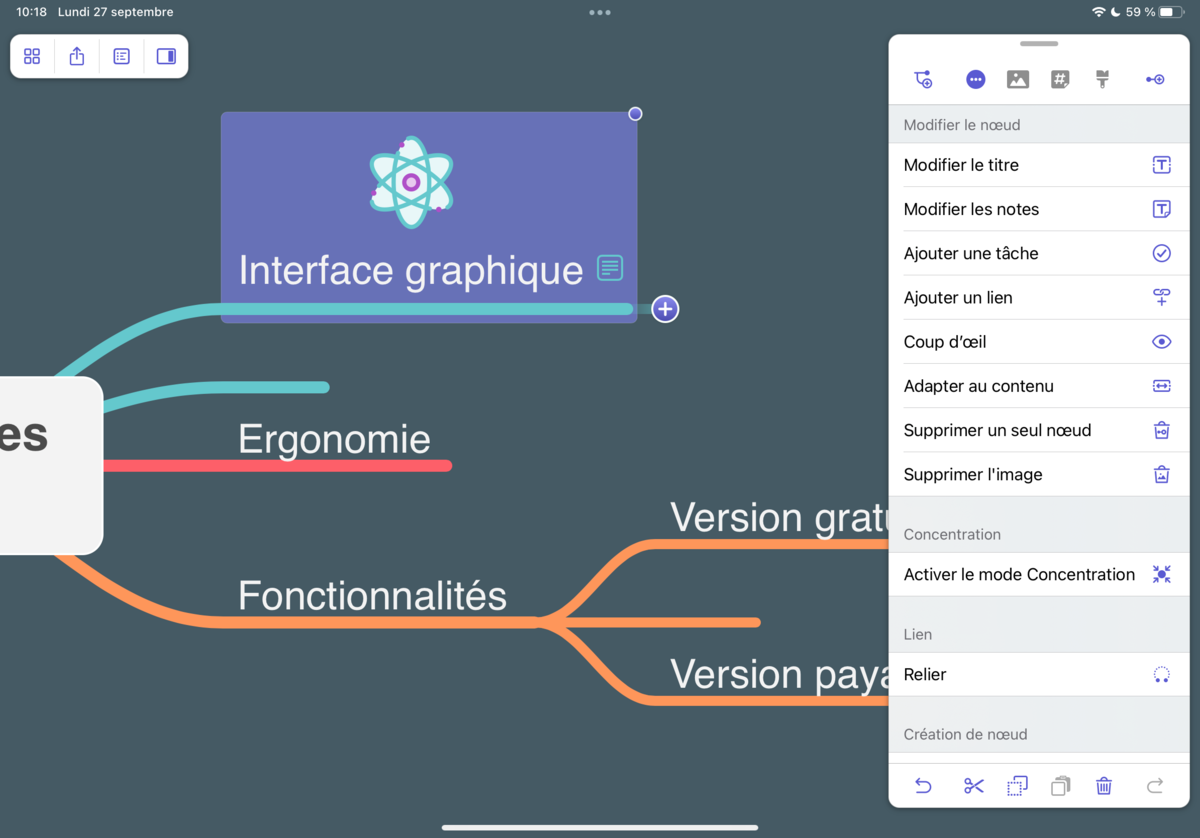Choose Supprimer un seul nœud

click(x=1039, y=430)
